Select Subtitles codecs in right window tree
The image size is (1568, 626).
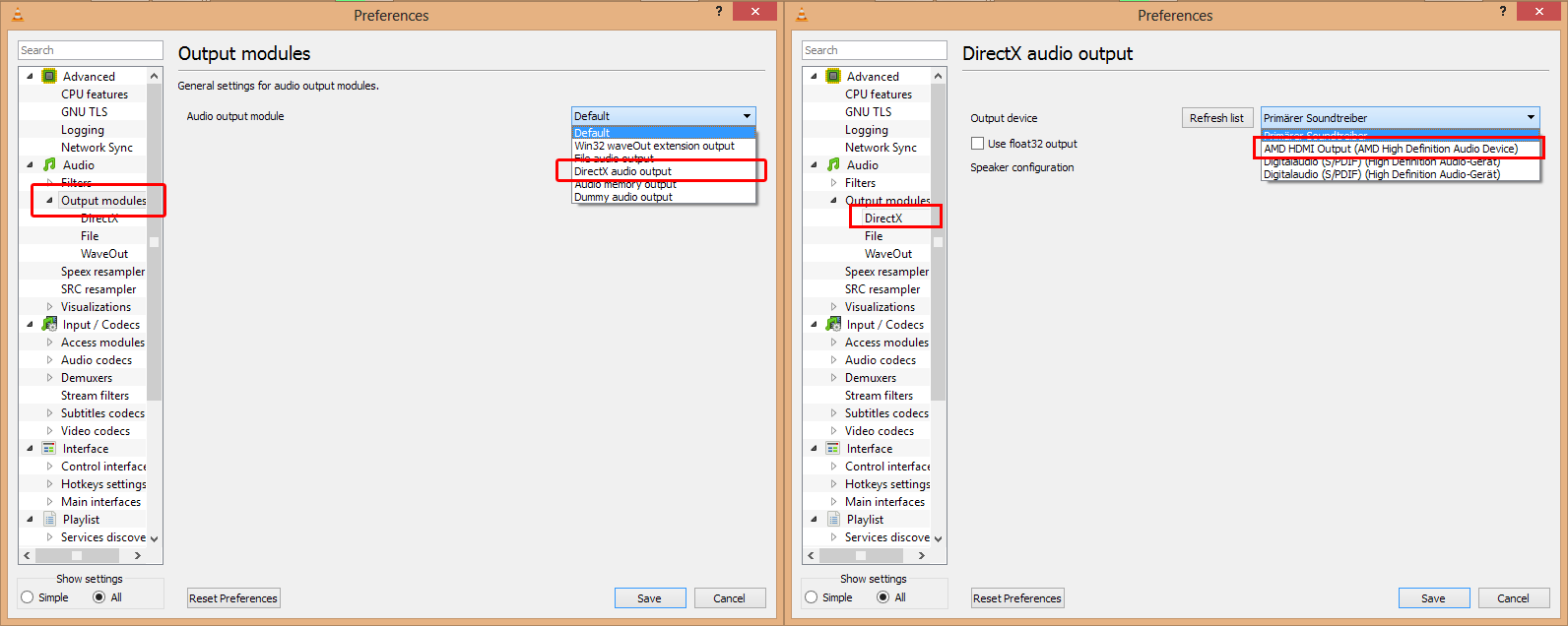click(x=886, y=412)
